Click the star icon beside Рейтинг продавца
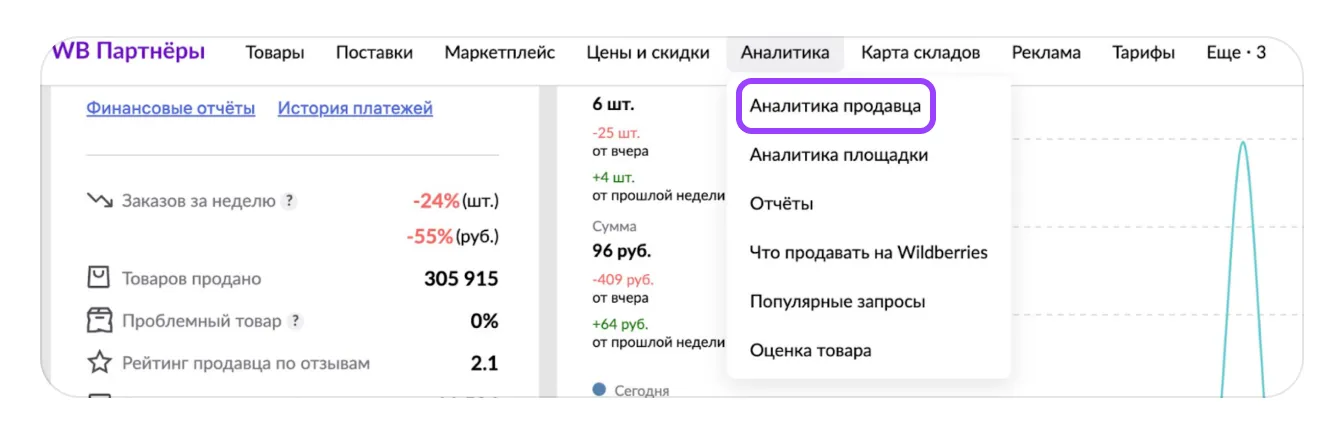The height and width of the screenshot is (434, 1344). (x=98, y=363)
